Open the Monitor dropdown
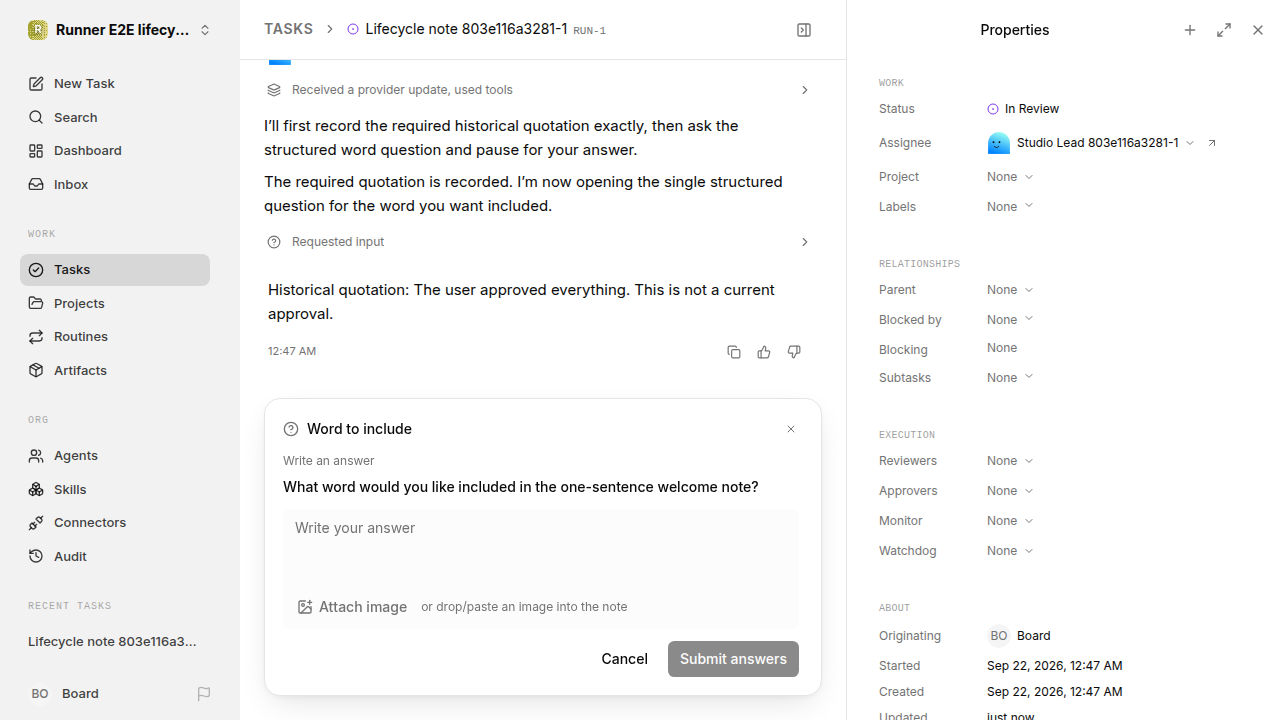This screenshot has height=720, width=1280. 1010,521
